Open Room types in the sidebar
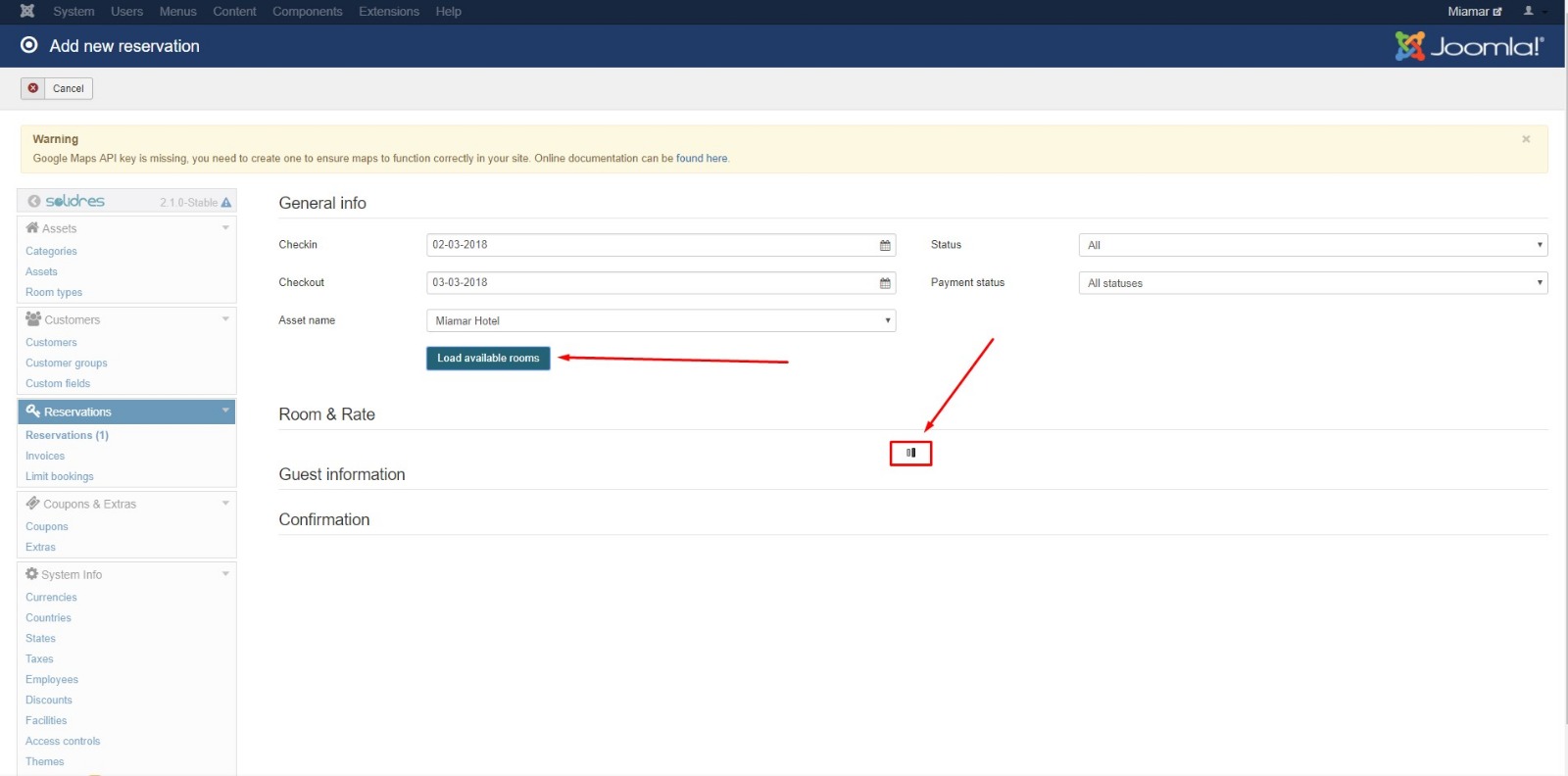 click(54, 292)
